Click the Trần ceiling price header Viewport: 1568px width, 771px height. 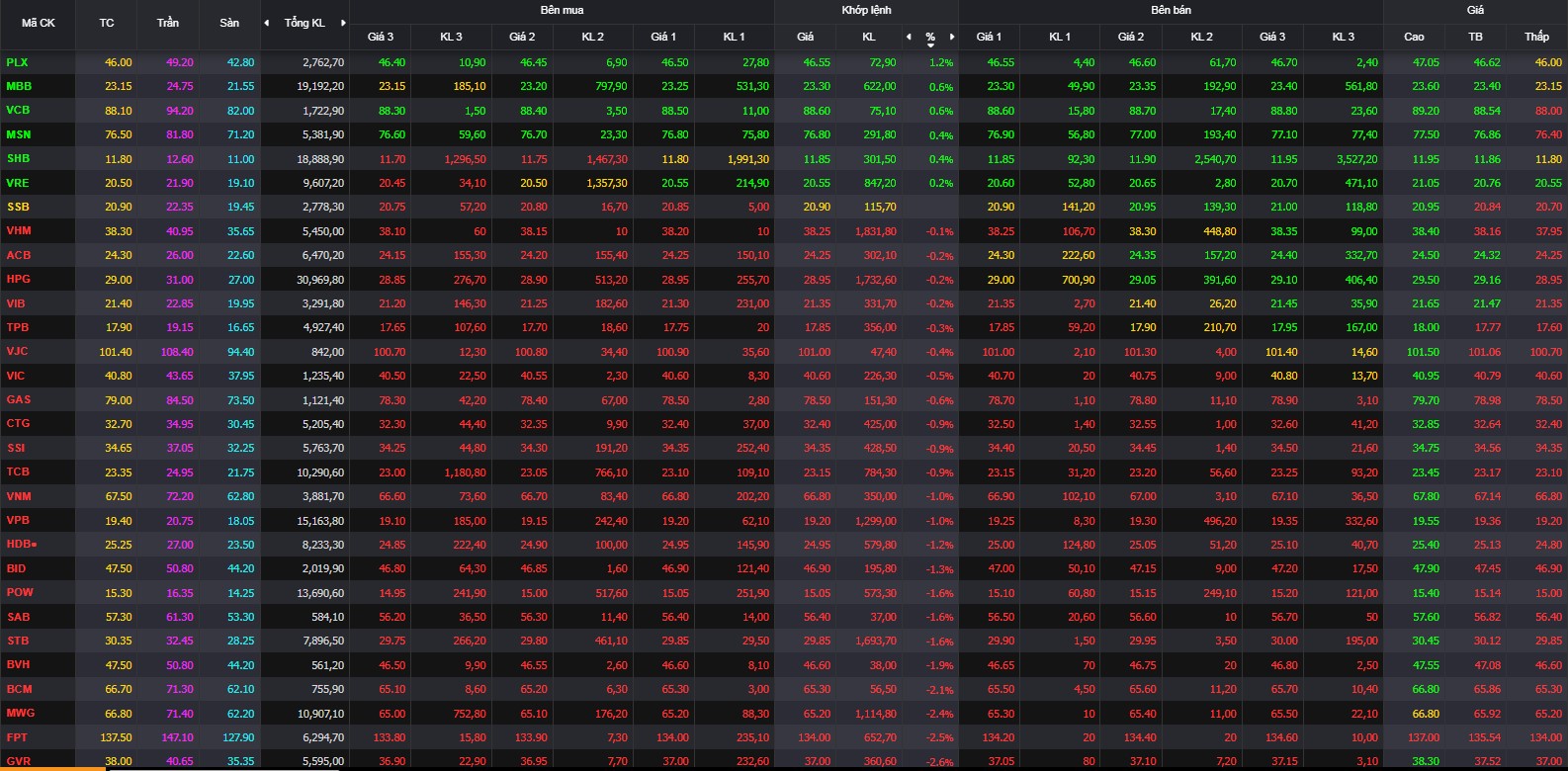(x=168, y=23)
